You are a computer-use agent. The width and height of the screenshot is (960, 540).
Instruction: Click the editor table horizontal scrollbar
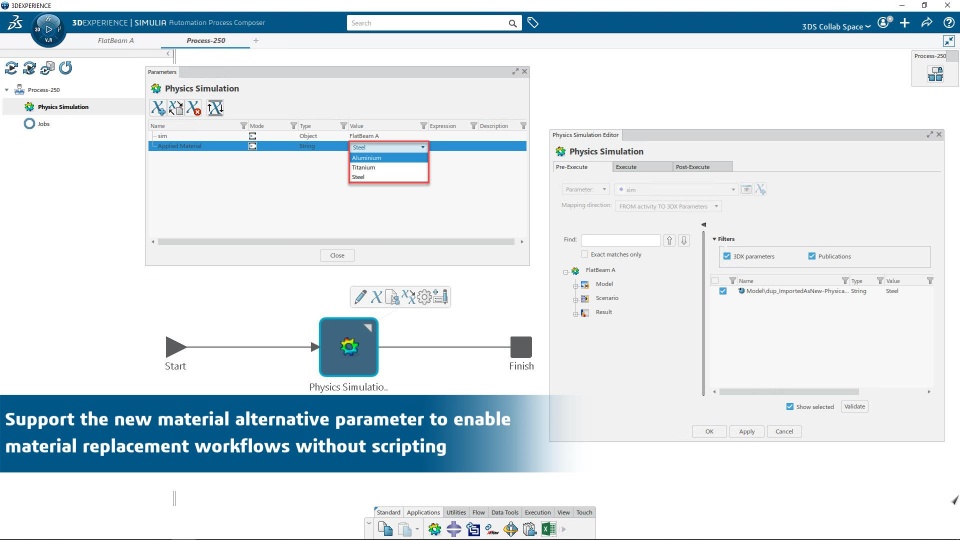tap(789, 391)
